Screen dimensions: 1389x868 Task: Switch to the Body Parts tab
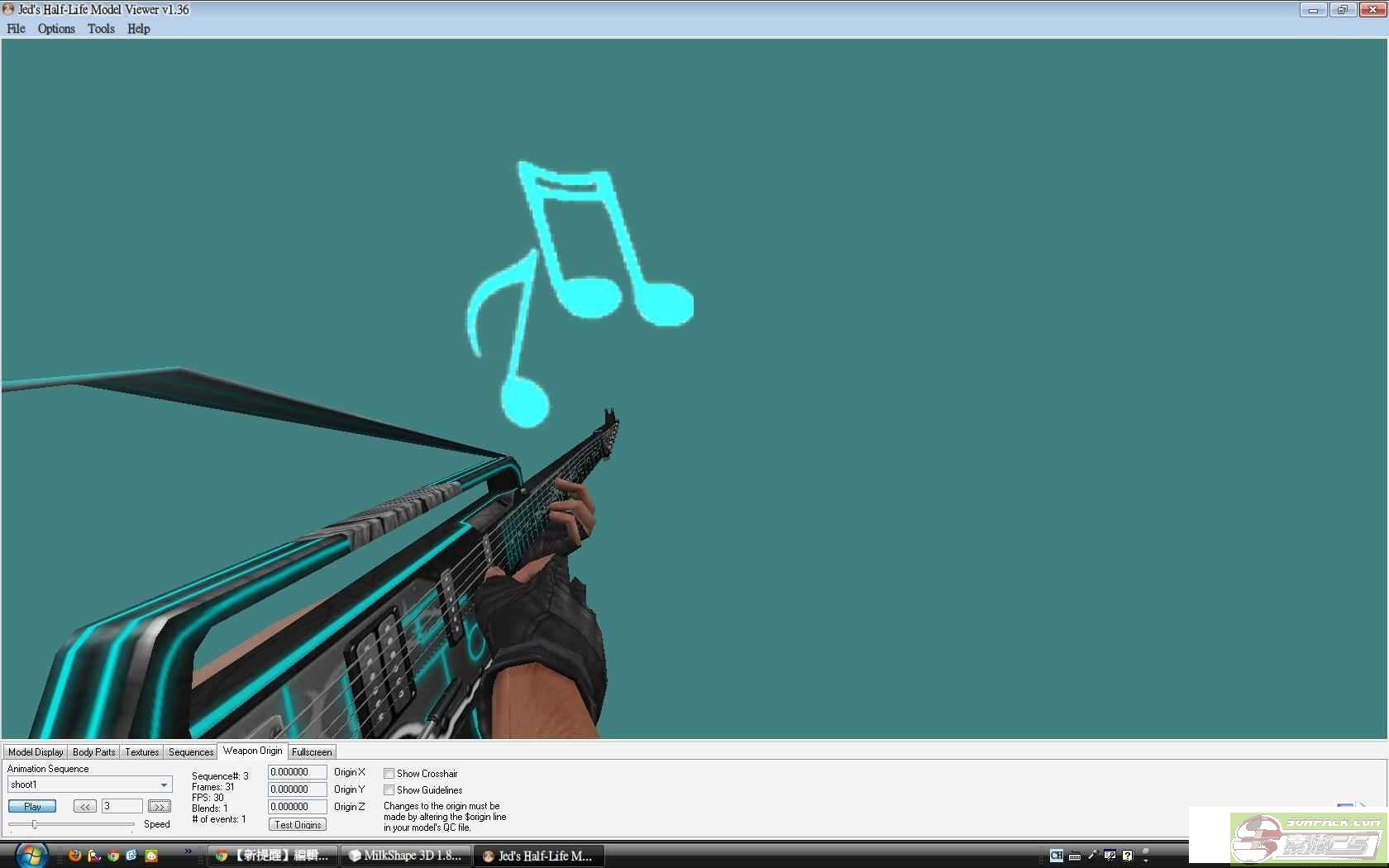click(x=93, y=752)
